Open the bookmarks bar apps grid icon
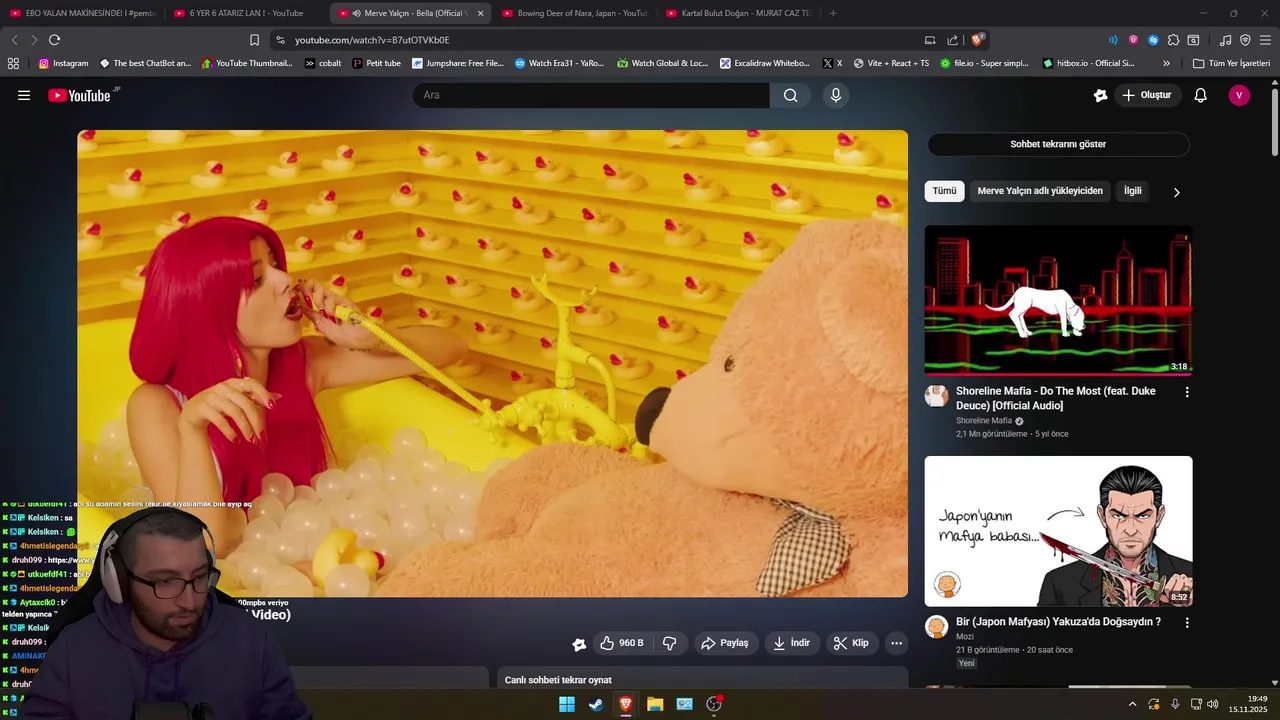The height and width of the screenshot is (720, 1280). pyautogui.click(x=13, y=63)
